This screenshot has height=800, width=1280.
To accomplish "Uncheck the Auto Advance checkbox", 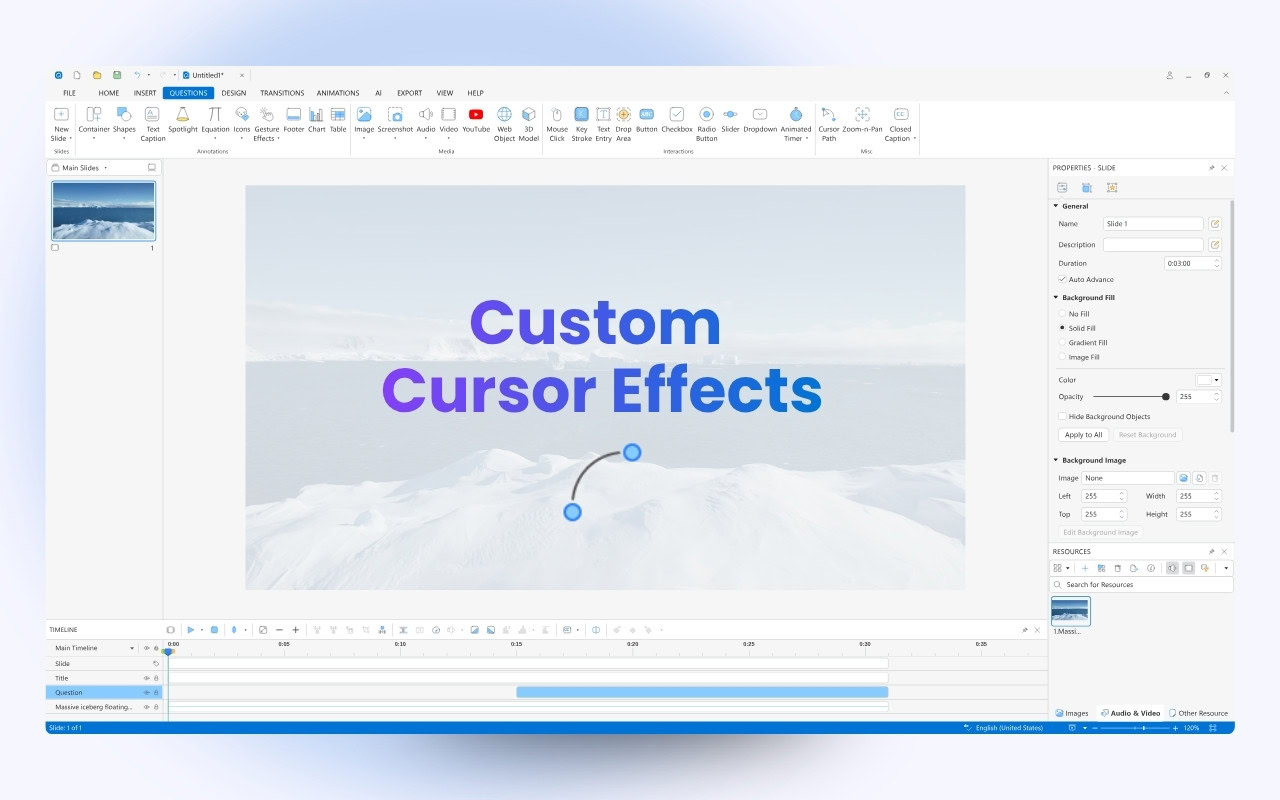I will [x=1062, y=279].
